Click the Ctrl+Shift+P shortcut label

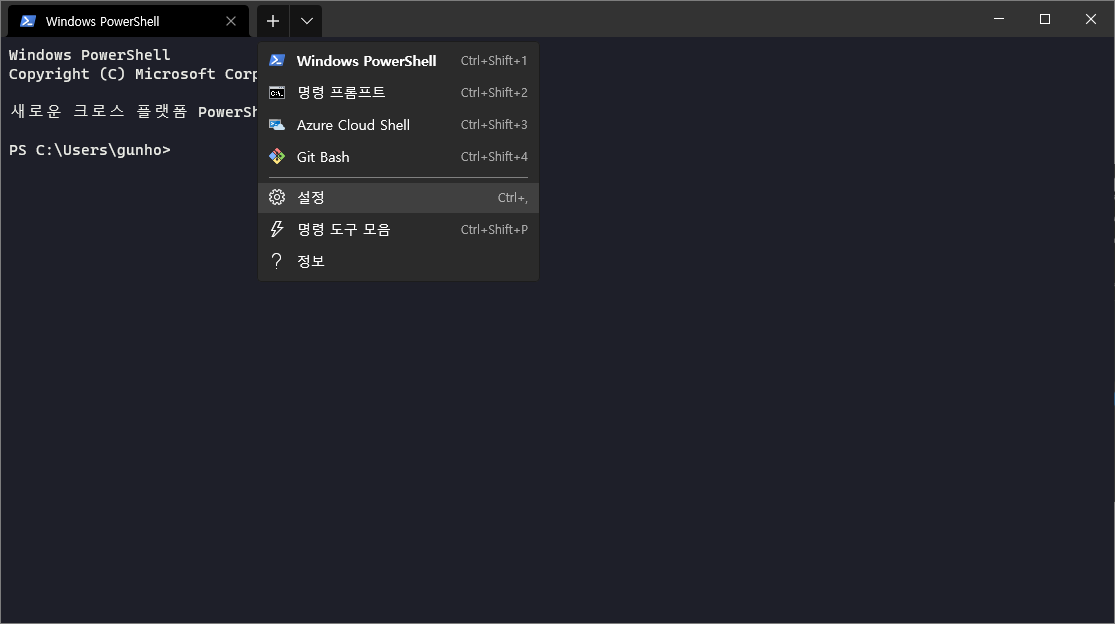click(x=494, y=229)
